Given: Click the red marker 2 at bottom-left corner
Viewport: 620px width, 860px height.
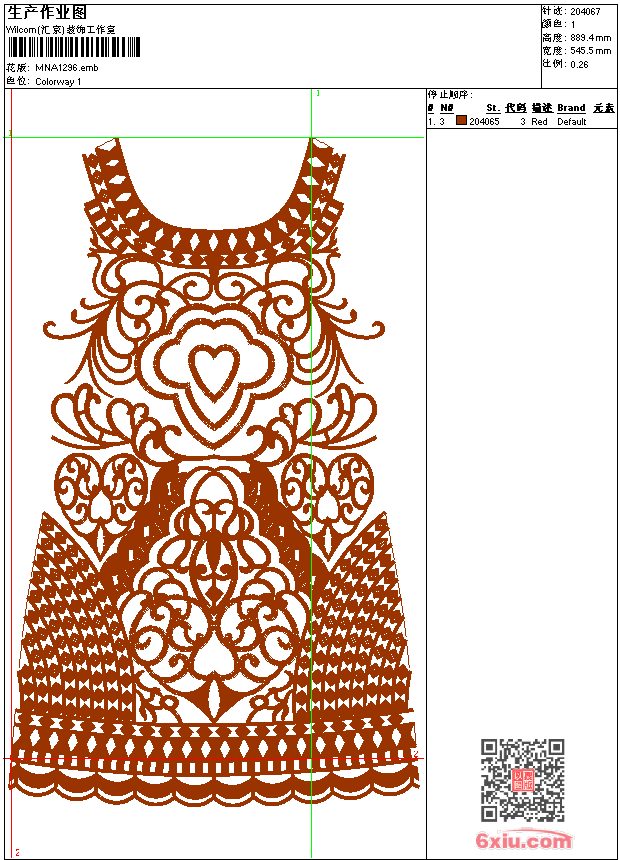Looking at the screenshot, I should pos(17,852).
